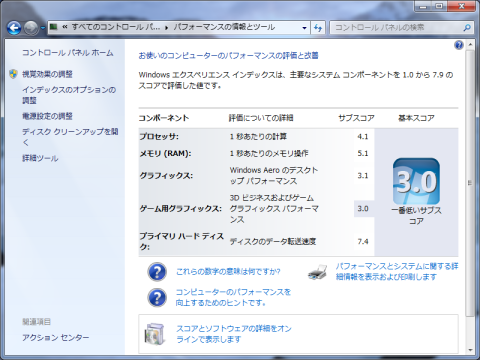Click the gaming graphics subscore 3.0
Image resolution: width=480 pixels, height=360 pixels.
pyautogui.click(x=363, y=209)
